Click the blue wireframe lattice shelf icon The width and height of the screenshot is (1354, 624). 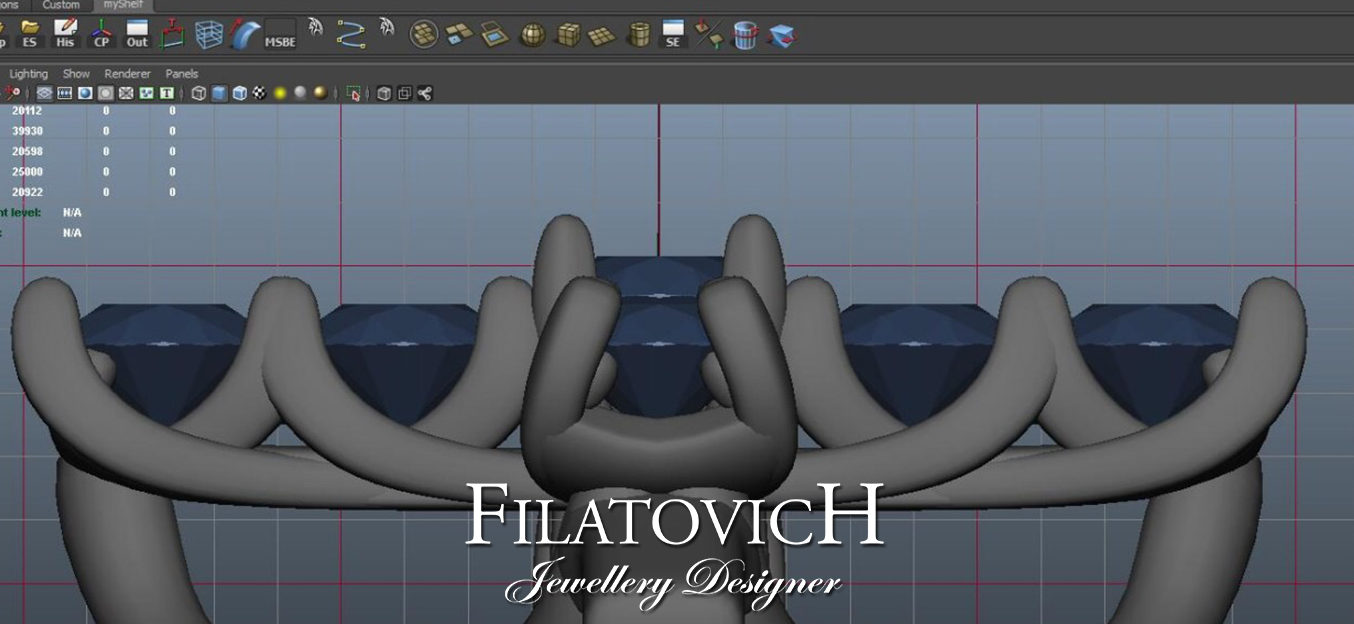click(209, 34)
